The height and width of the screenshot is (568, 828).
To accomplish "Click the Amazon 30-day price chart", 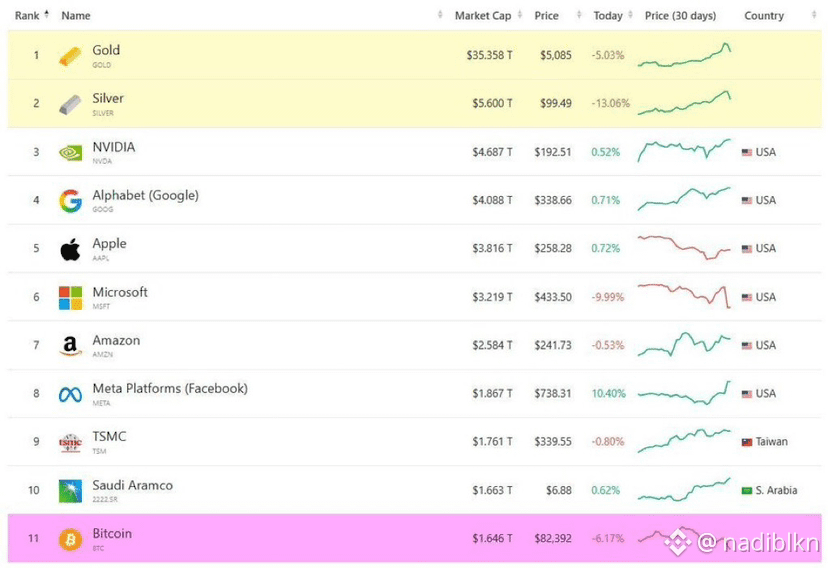I will point(684,344).
